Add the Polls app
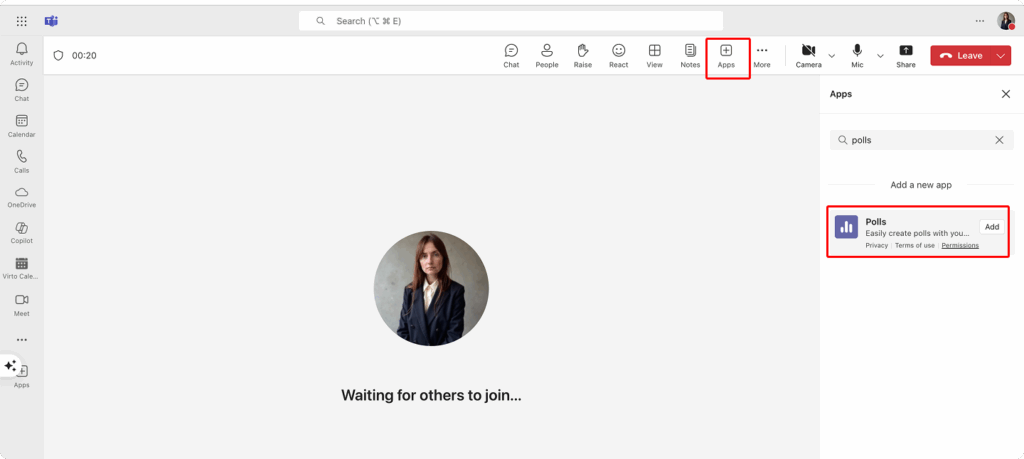The height and width of the screenshot is (459, 1024). click(991, 227)
